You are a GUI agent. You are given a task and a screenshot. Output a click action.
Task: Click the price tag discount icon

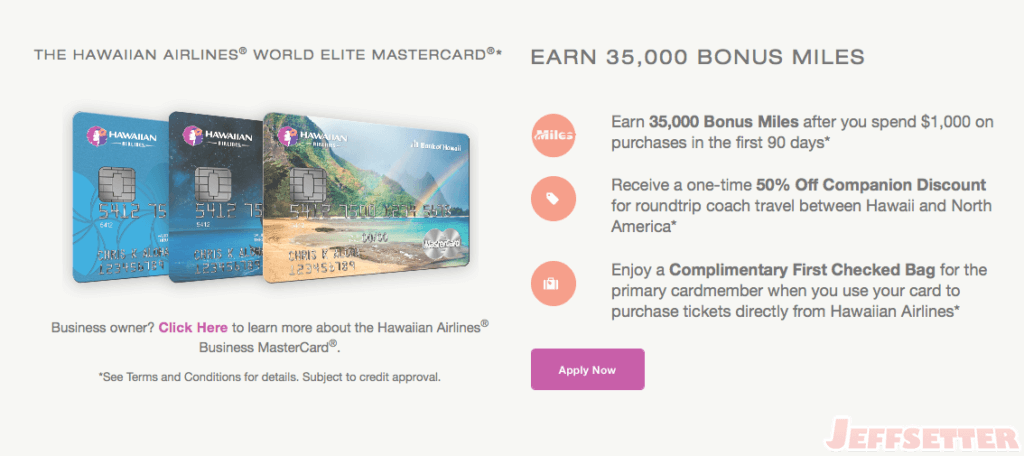[553, 198]
